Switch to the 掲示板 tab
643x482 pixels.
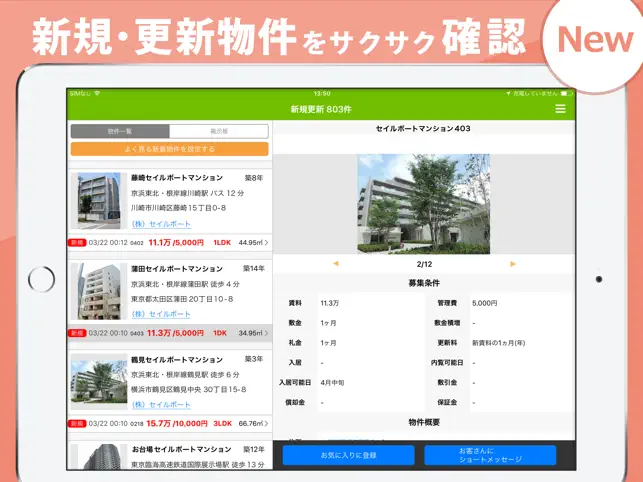pos(219,131)
